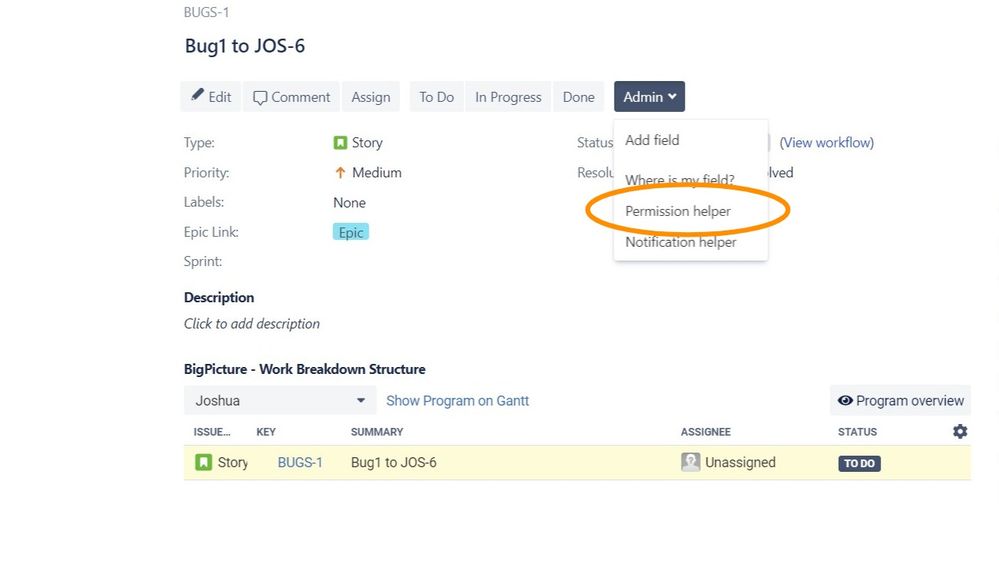
Task: Mark issue as Done
Action: tap(579, 97)
